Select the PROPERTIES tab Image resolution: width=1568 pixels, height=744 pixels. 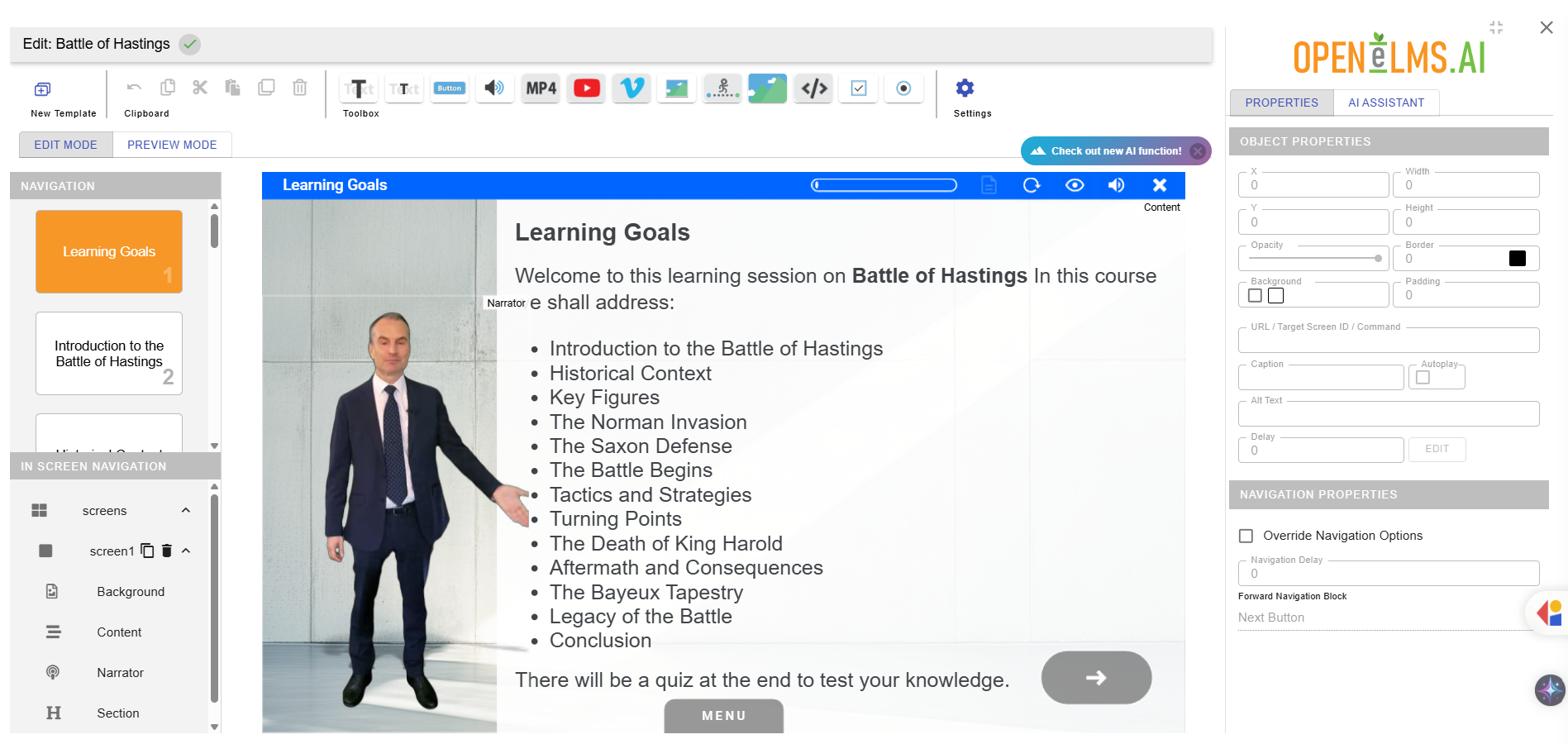click(x=1281, y=103)
